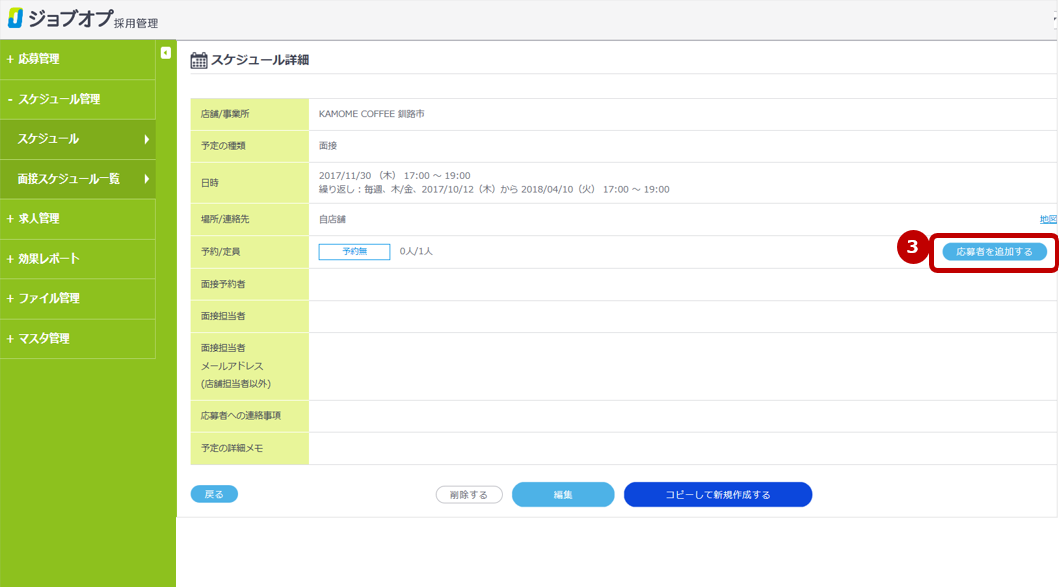The width and height of the screenshot is (1062, 587).
Task: Click the 削除する button
Action: (x=469, y=495)
